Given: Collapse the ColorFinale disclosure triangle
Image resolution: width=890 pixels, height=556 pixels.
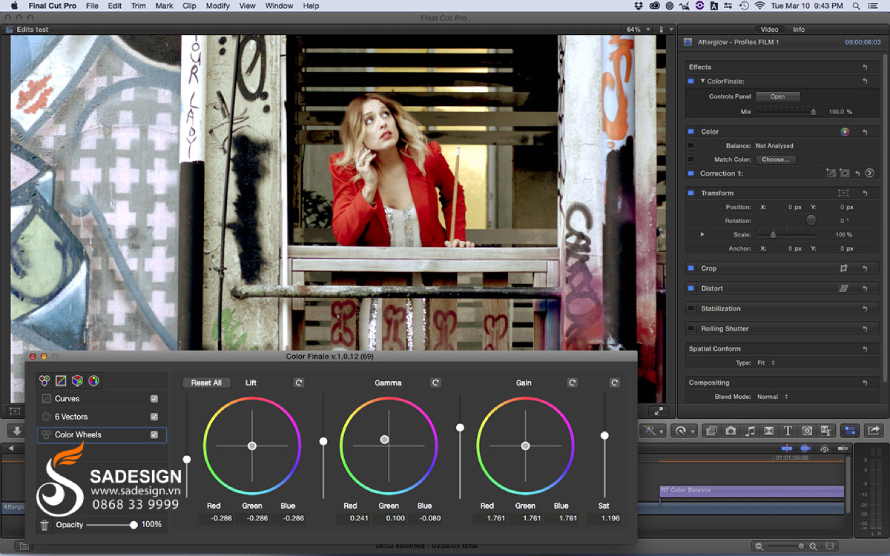Looking at the screenshot, I should click(703, 81).
